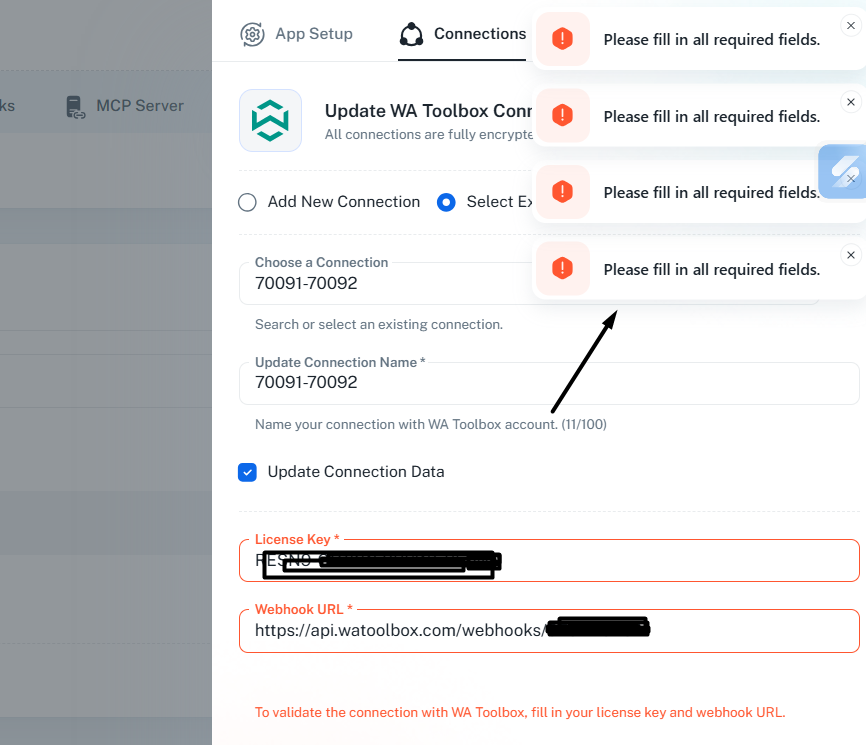Click the Connections tab's circular node icon
The width and height of the screenshot is (866, 745).
411,34
